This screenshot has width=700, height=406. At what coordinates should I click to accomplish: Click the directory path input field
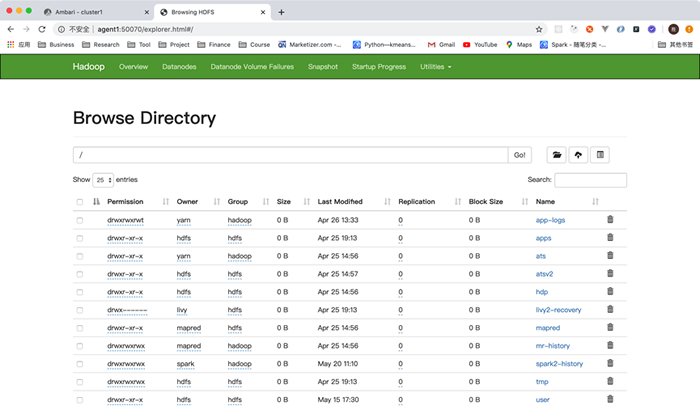pos(291,155)
